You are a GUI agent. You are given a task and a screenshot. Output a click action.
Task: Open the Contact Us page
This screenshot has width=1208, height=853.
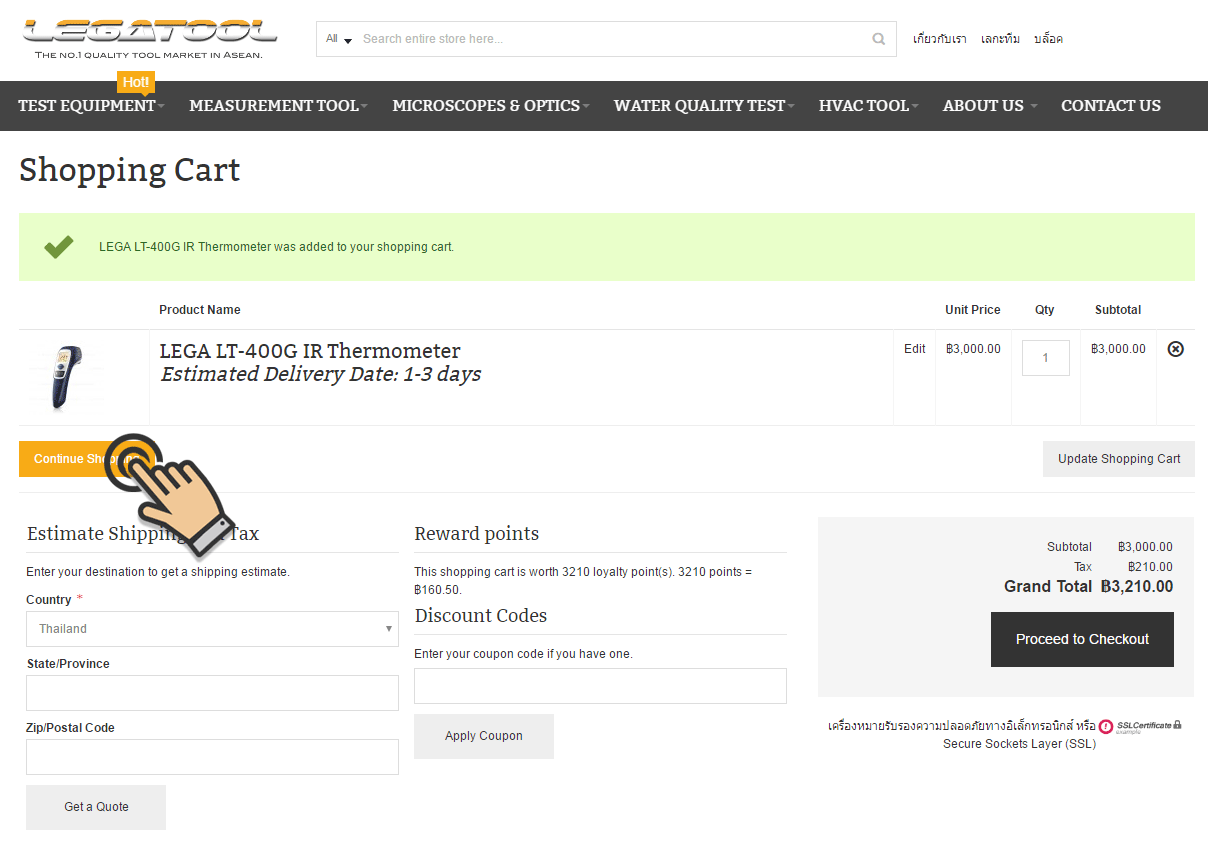tap(1111, 105)
